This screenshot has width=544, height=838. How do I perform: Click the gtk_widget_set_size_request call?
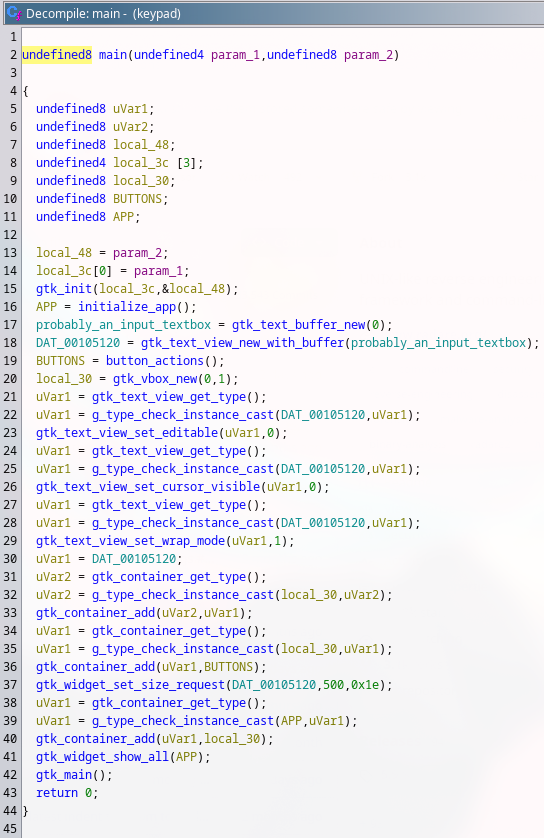[130, 685]
